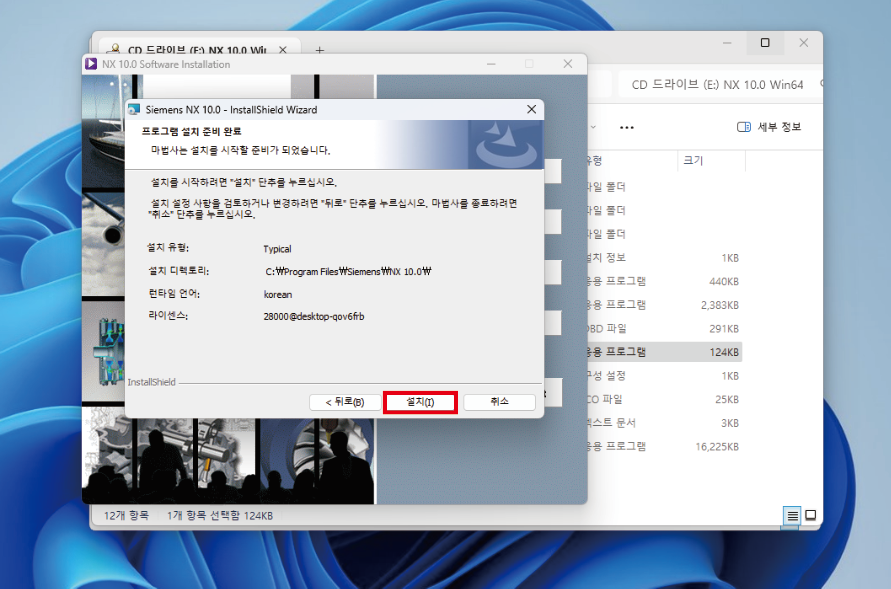Minimize the NX 10.0 Software Installation window
891x589 pixels.
pyautogui.click(x=491, y=64)
